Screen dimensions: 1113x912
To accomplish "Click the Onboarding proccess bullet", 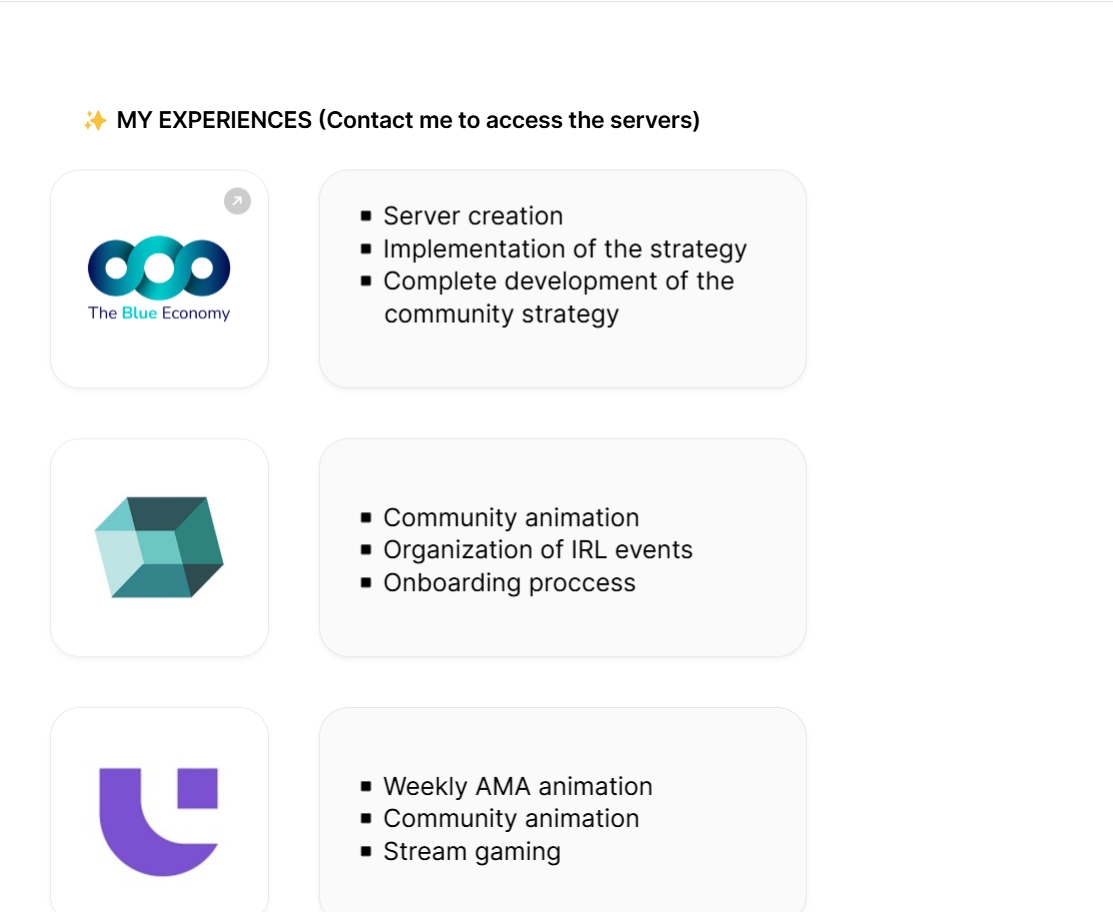I will (498, 583).
